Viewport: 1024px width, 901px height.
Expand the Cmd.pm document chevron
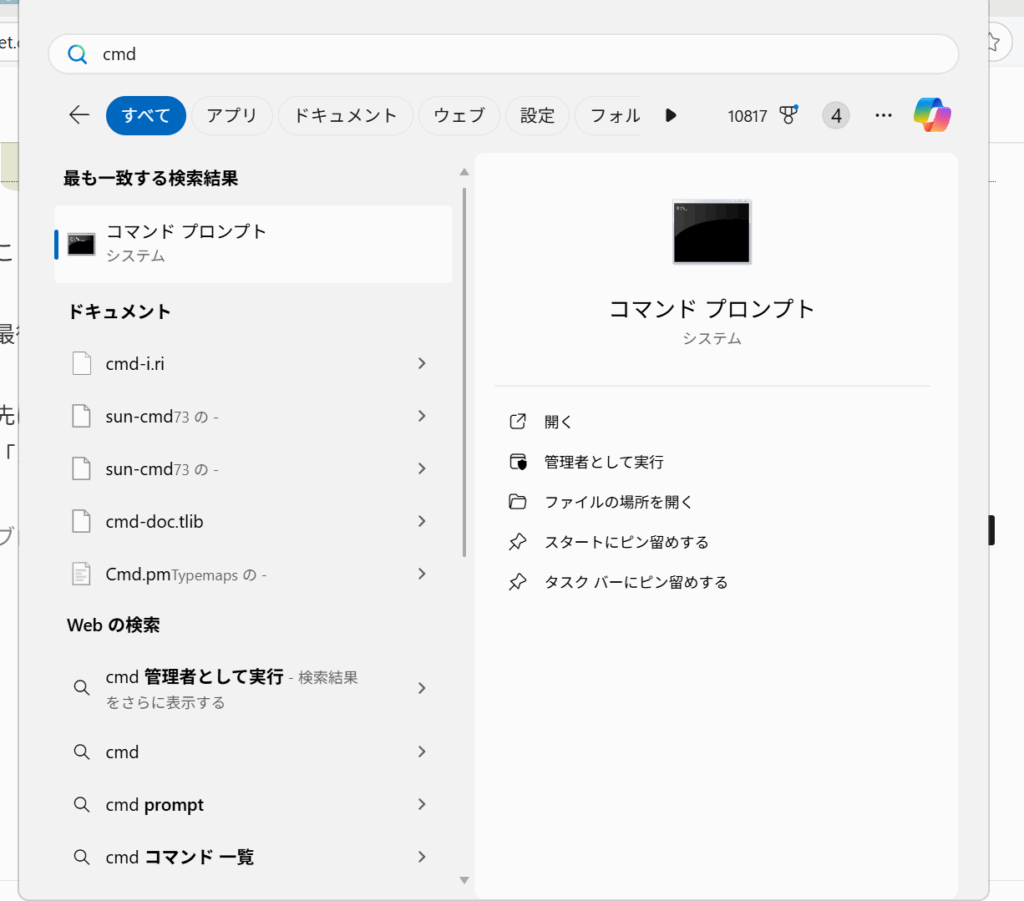pos(422,574)
